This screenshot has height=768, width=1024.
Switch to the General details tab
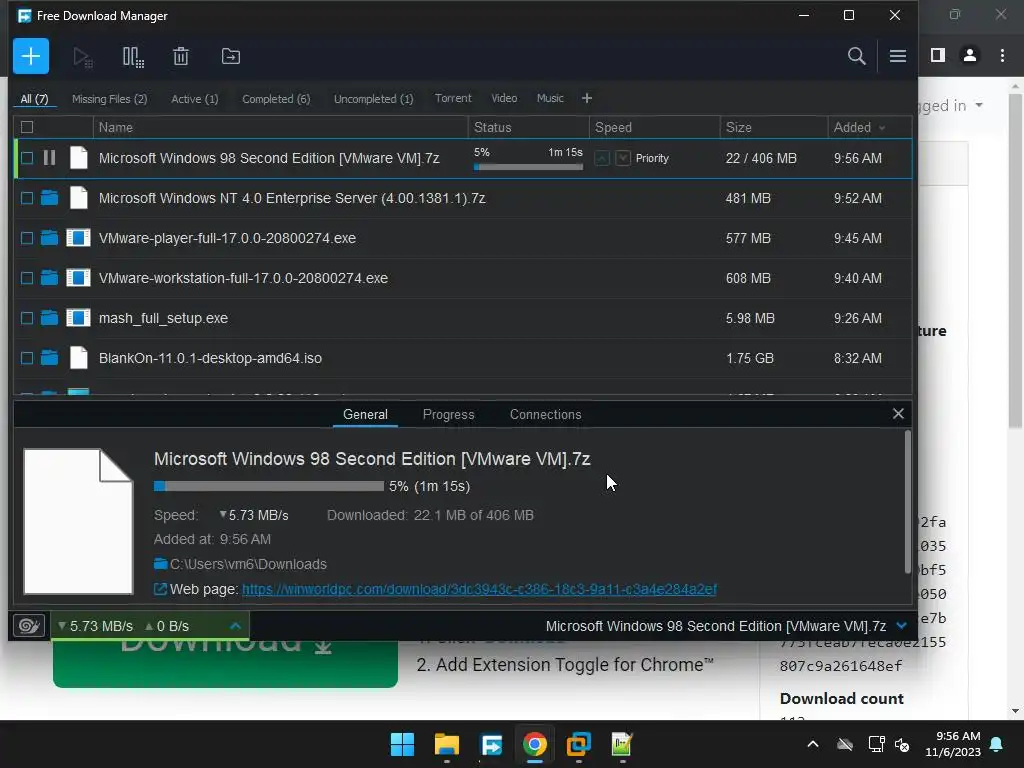365,414
